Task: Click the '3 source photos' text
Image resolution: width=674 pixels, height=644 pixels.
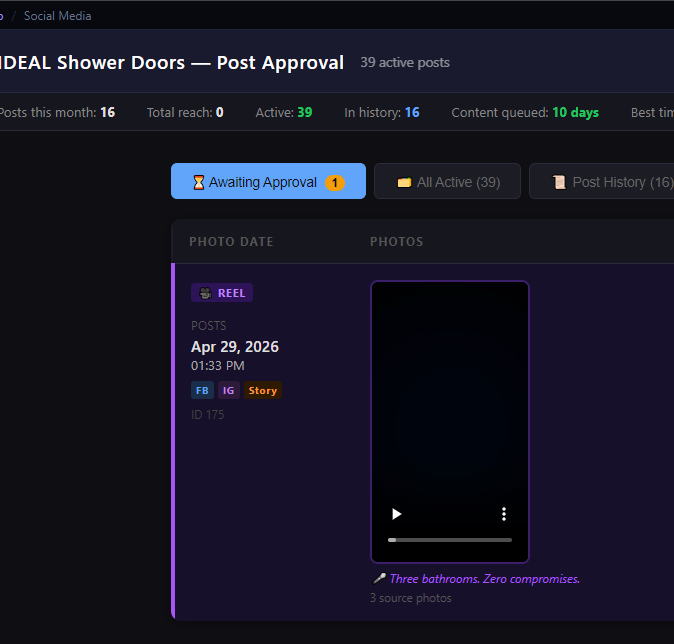Action: 411,598
